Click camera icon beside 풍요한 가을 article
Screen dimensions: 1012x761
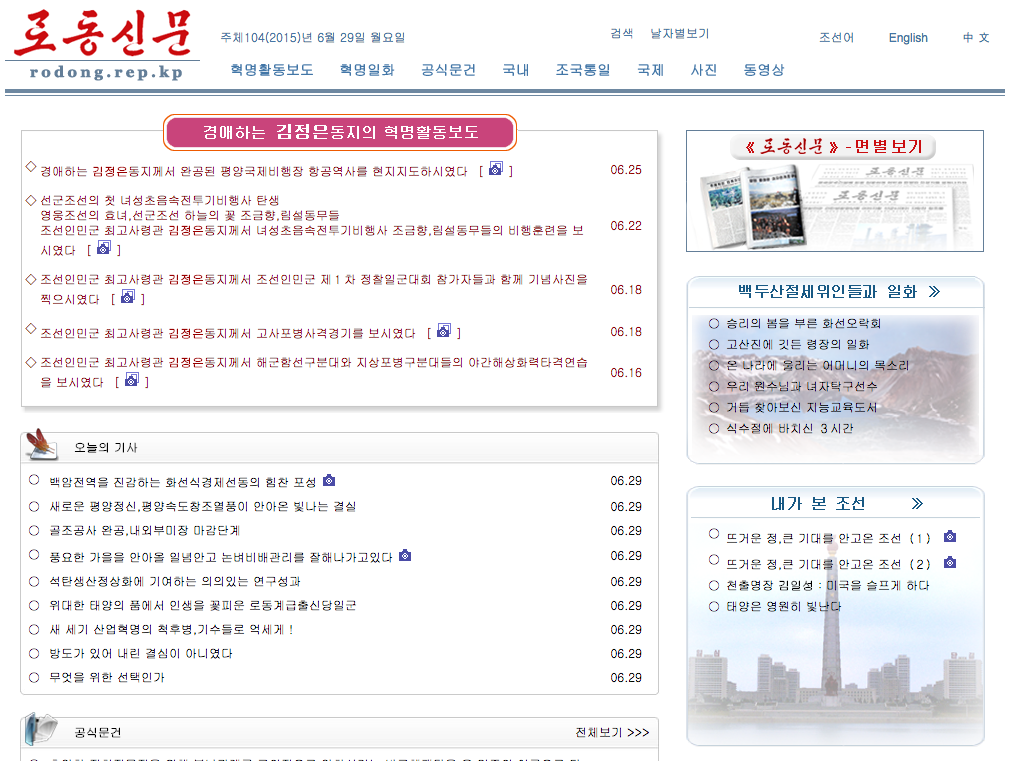405,556
